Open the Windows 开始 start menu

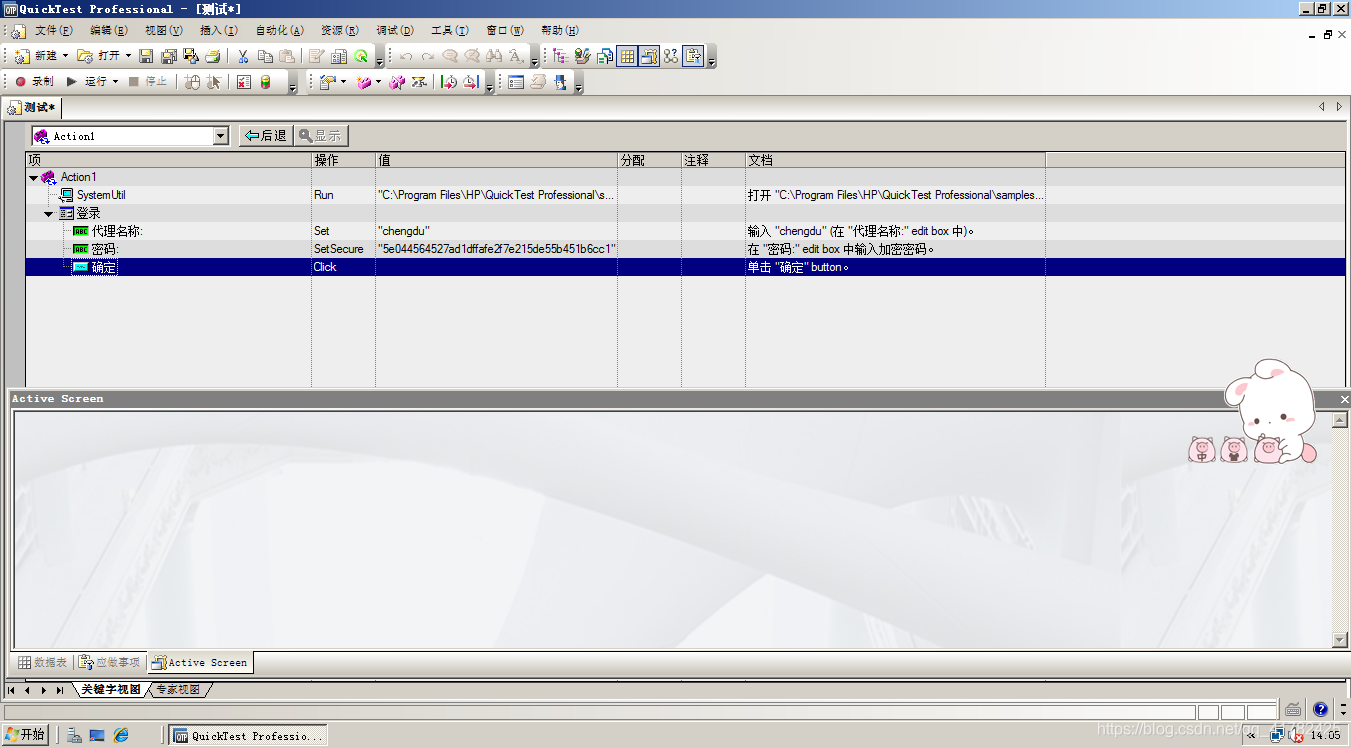(x=25, y=735)
